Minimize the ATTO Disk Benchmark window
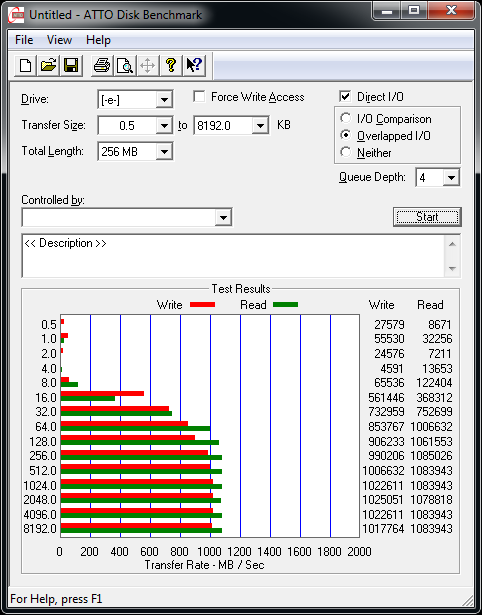Image resolution: width=482 pixels, height=615 pixels. (x=387, y=11)
